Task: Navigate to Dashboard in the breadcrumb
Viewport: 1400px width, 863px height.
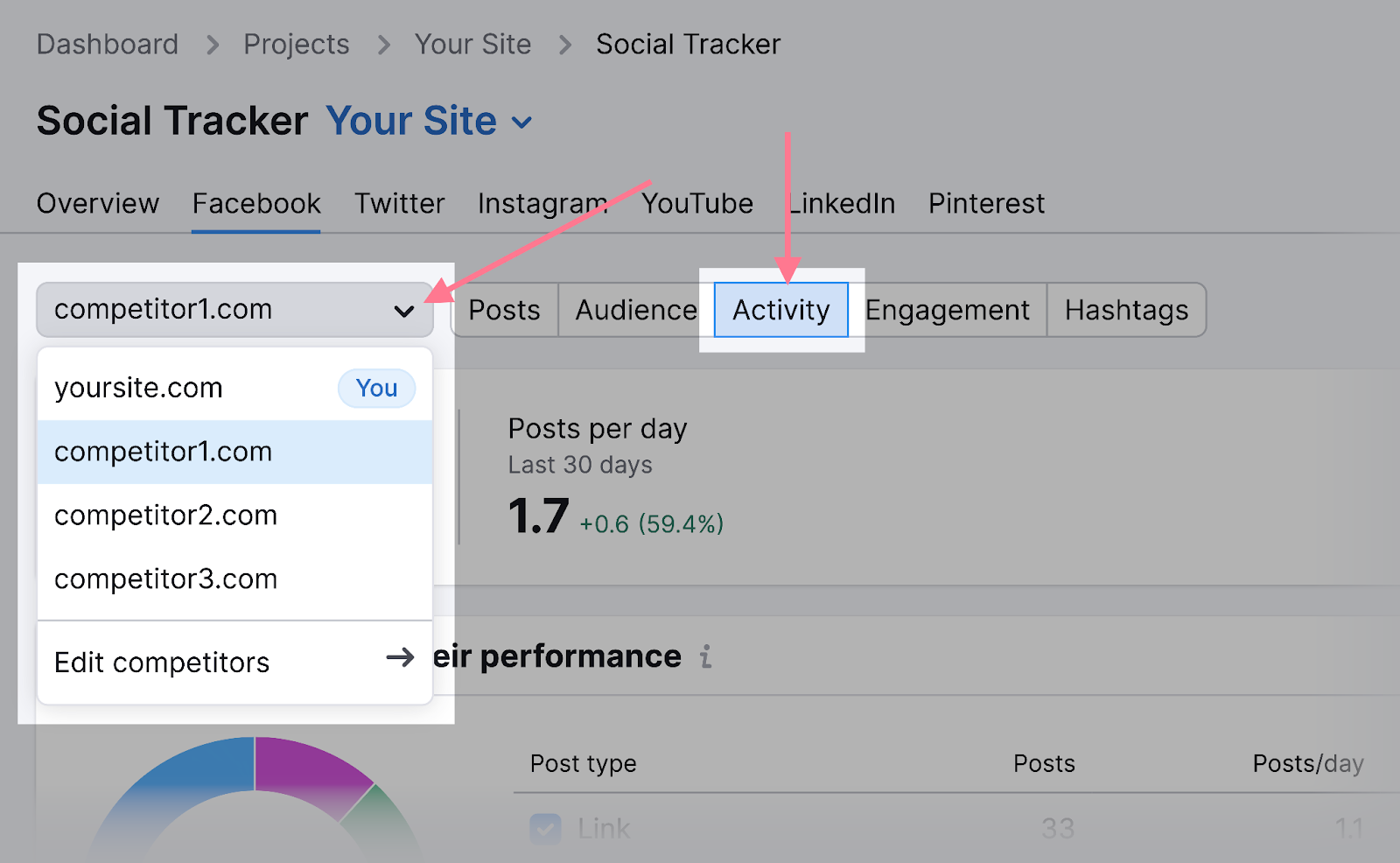Action: pos(108,45)
